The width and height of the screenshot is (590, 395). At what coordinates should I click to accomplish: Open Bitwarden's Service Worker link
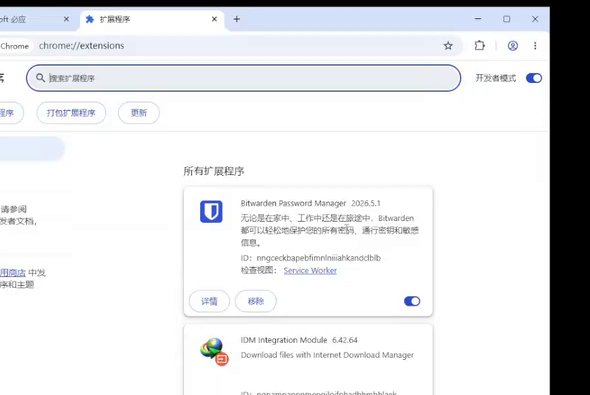click(x=310, y=270)
